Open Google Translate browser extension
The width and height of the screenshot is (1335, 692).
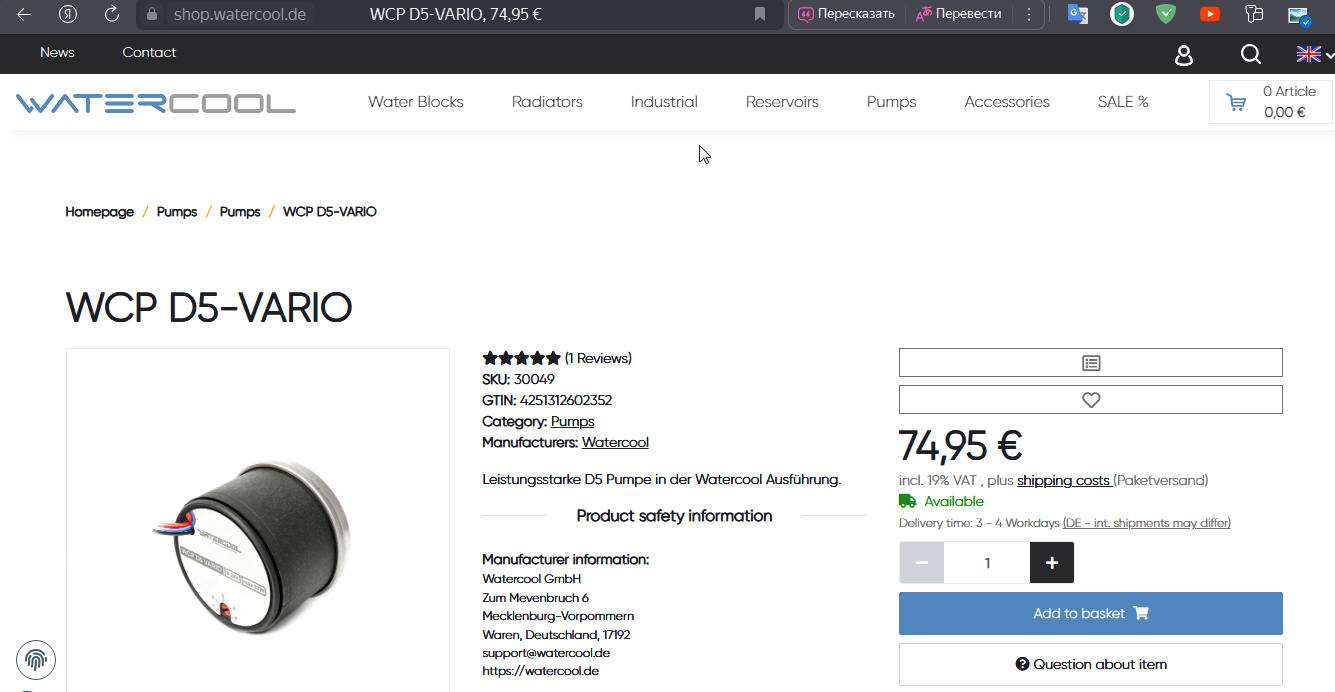tap(1077, 14)
